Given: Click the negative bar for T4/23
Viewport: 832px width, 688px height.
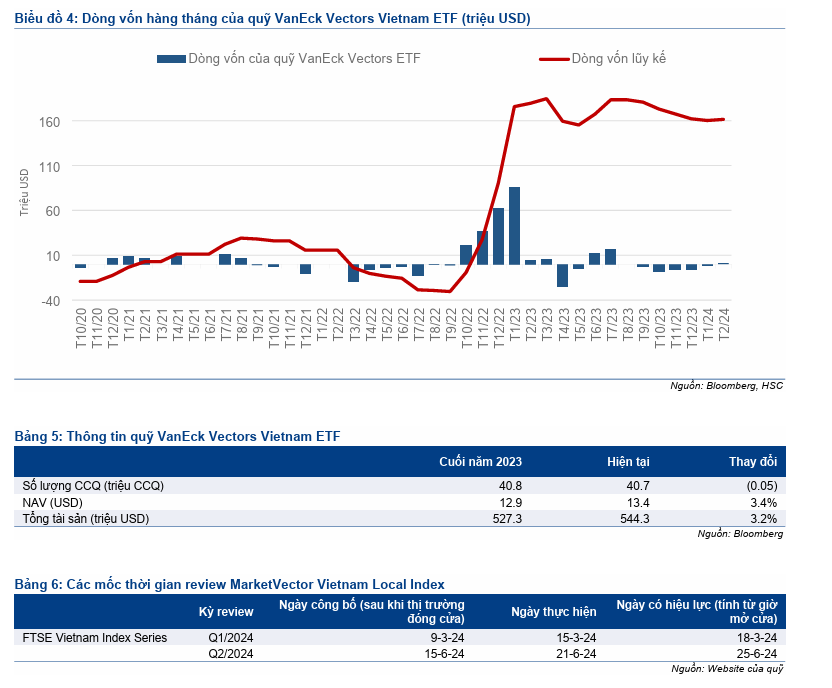Looking at the screenshot, I should coord(562,275).
